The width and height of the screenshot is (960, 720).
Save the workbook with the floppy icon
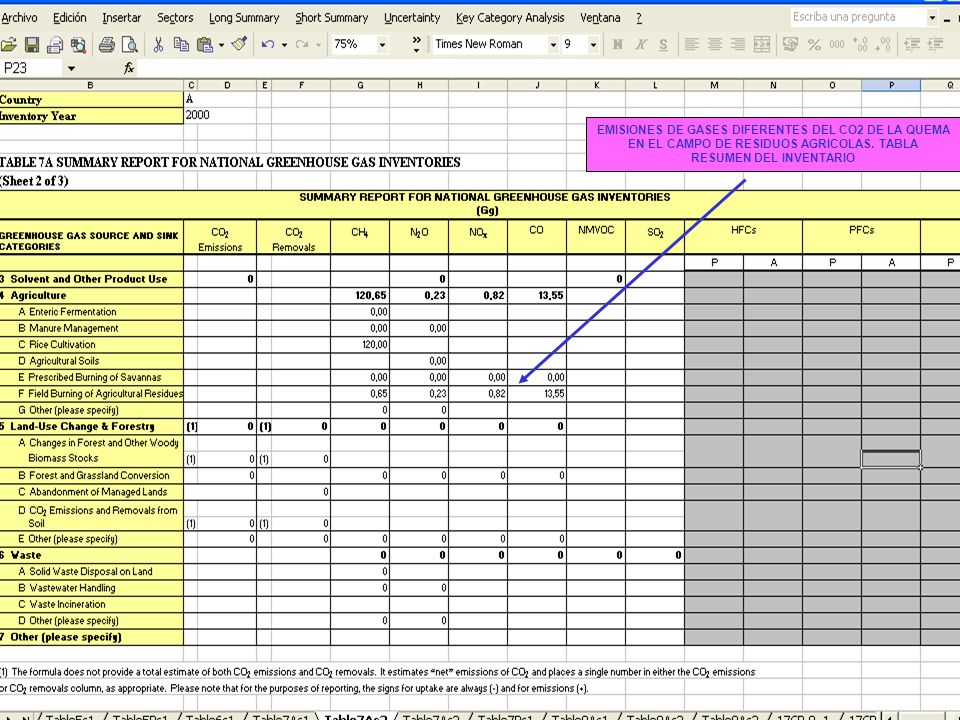pos(32,44)
